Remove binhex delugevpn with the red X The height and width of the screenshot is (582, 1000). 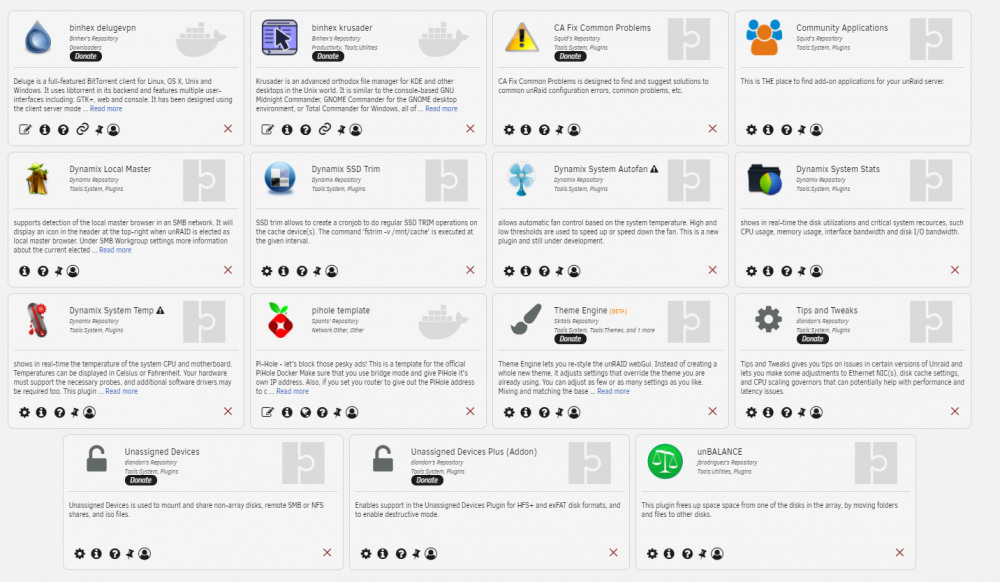coord(228,129)
